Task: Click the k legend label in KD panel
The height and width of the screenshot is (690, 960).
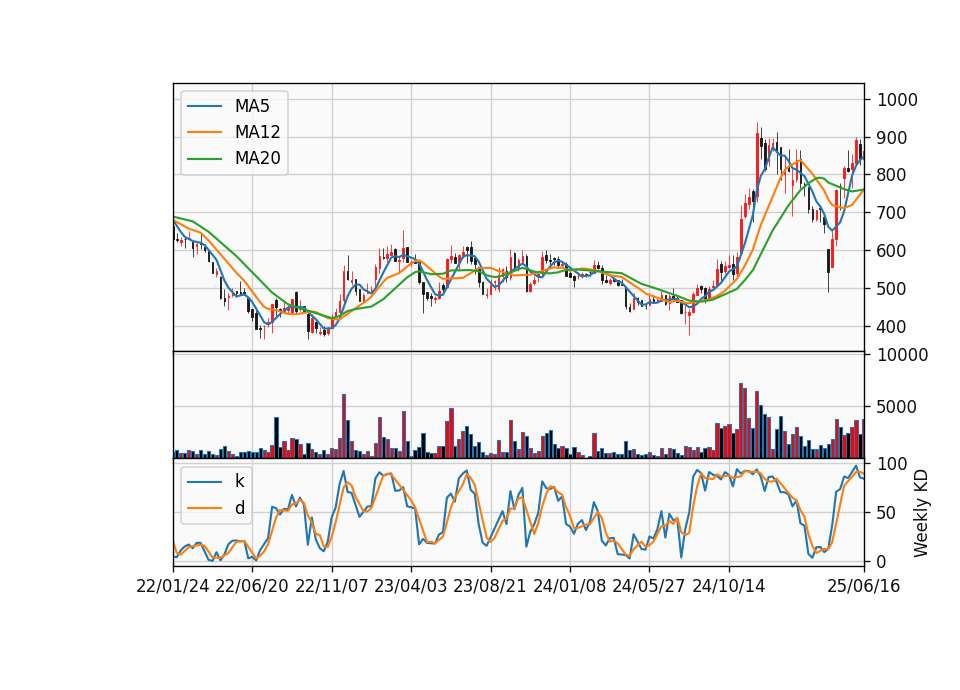Action: tap(239, 481)
